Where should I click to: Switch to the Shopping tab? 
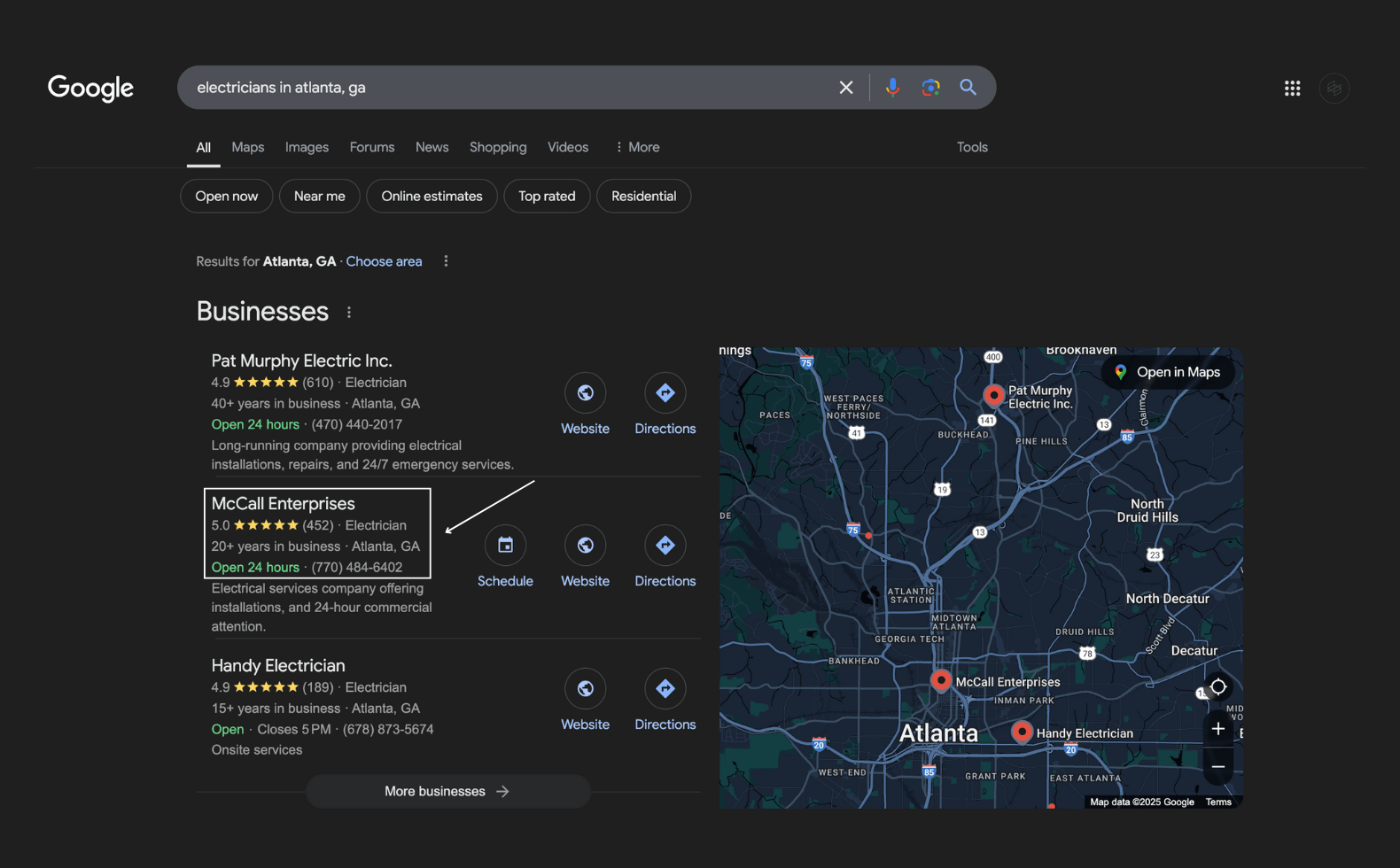tap(498, 147)
